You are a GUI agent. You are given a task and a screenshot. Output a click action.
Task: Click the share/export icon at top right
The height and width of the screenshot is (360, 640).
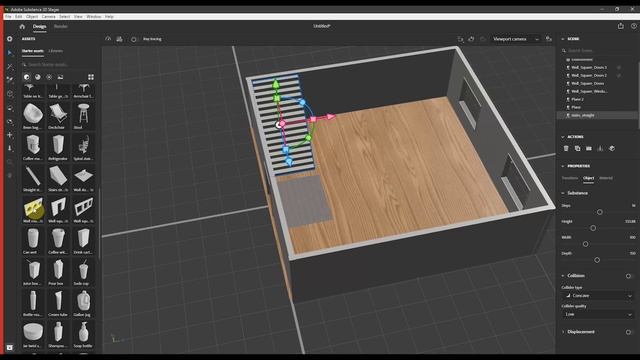pyautogui.click(x=620, y=26)
